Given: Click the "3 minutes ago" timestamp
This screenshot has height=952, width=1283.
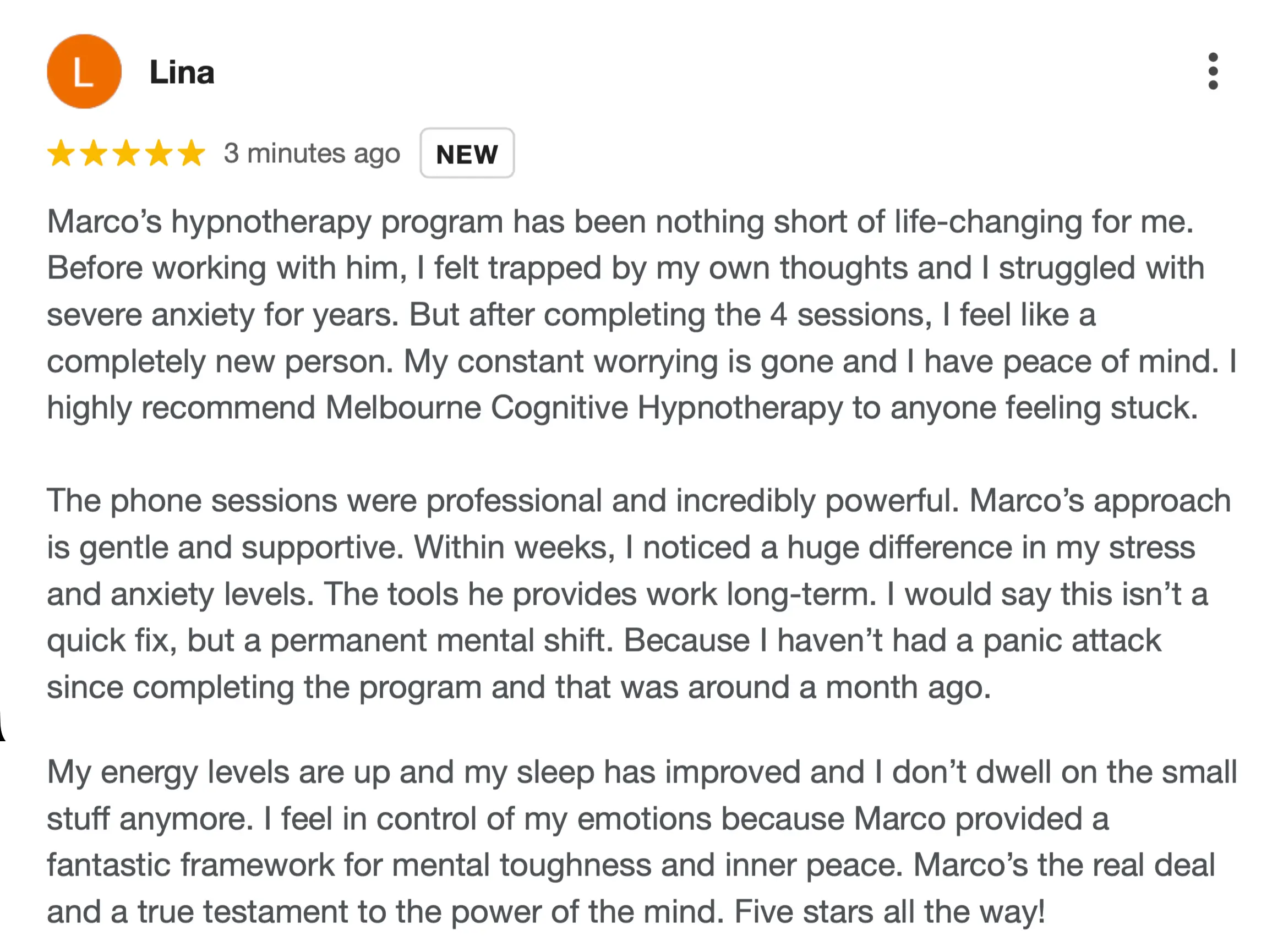Looking at the screenshot, I should tap(312, 154).
